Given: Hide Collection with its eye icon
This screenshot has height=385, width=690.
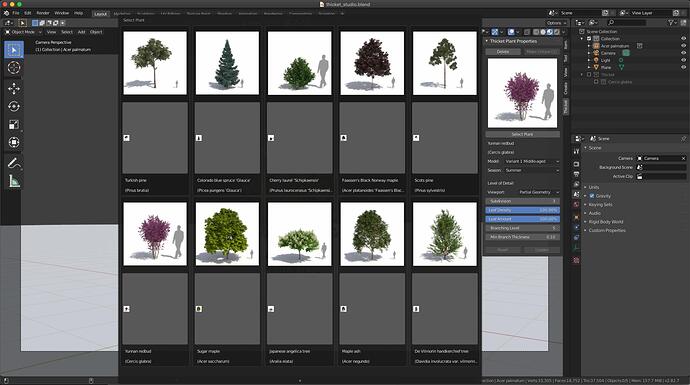Looking at the screenshot, I should click(683, 39).
